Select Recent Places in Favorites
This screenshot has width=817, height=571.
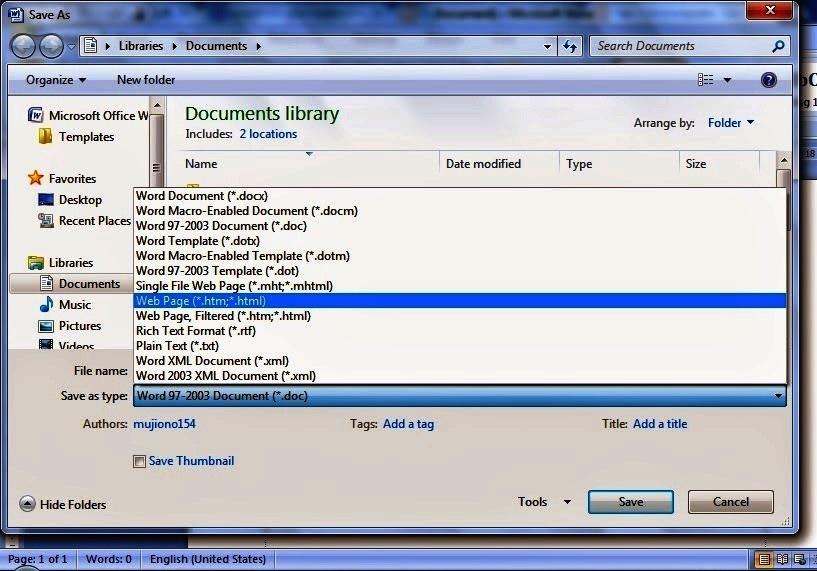(x=84, y=221)
